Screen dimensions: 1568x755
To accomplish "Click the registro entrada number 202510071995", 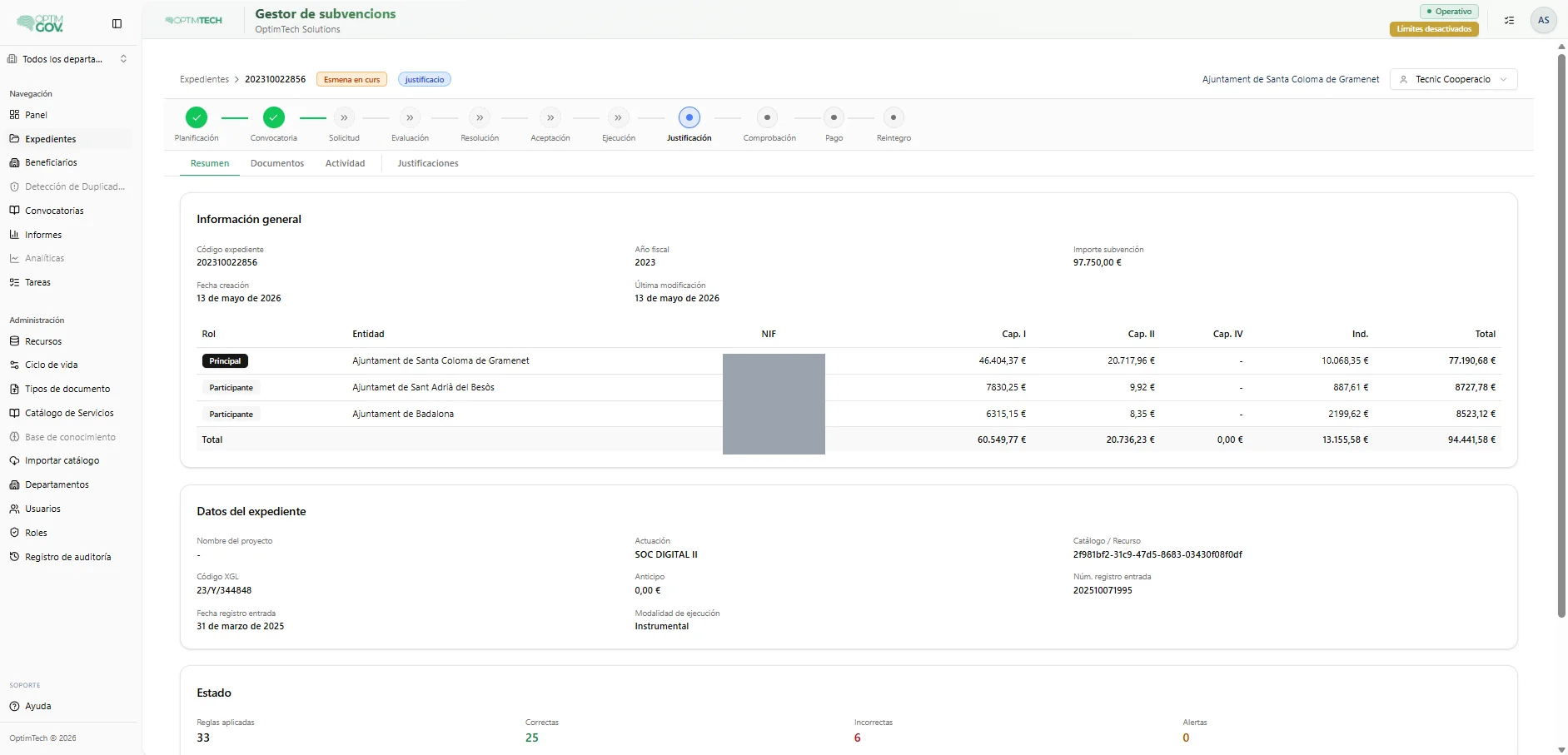I will point(1103,590).
